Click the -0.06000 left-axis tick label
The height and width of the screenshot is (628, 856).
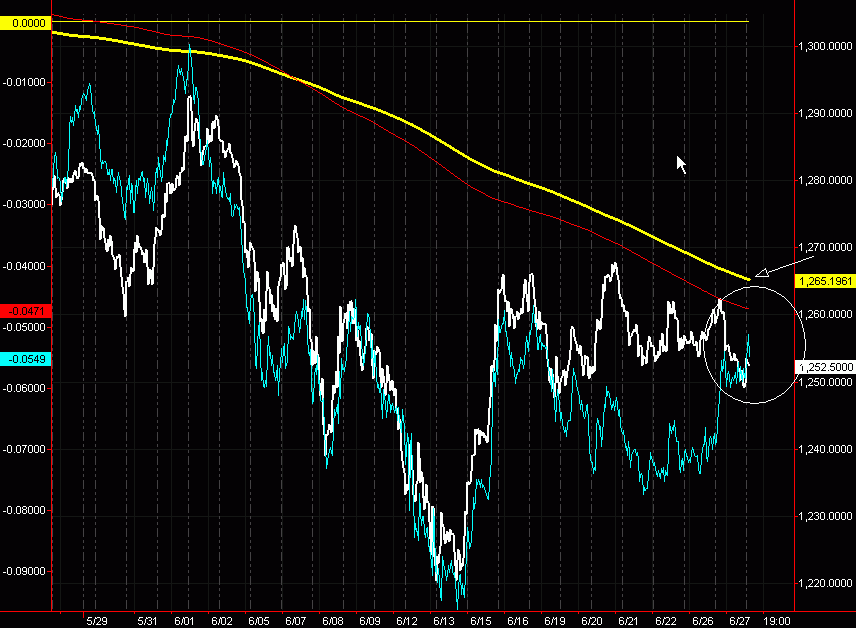(24, 388)
